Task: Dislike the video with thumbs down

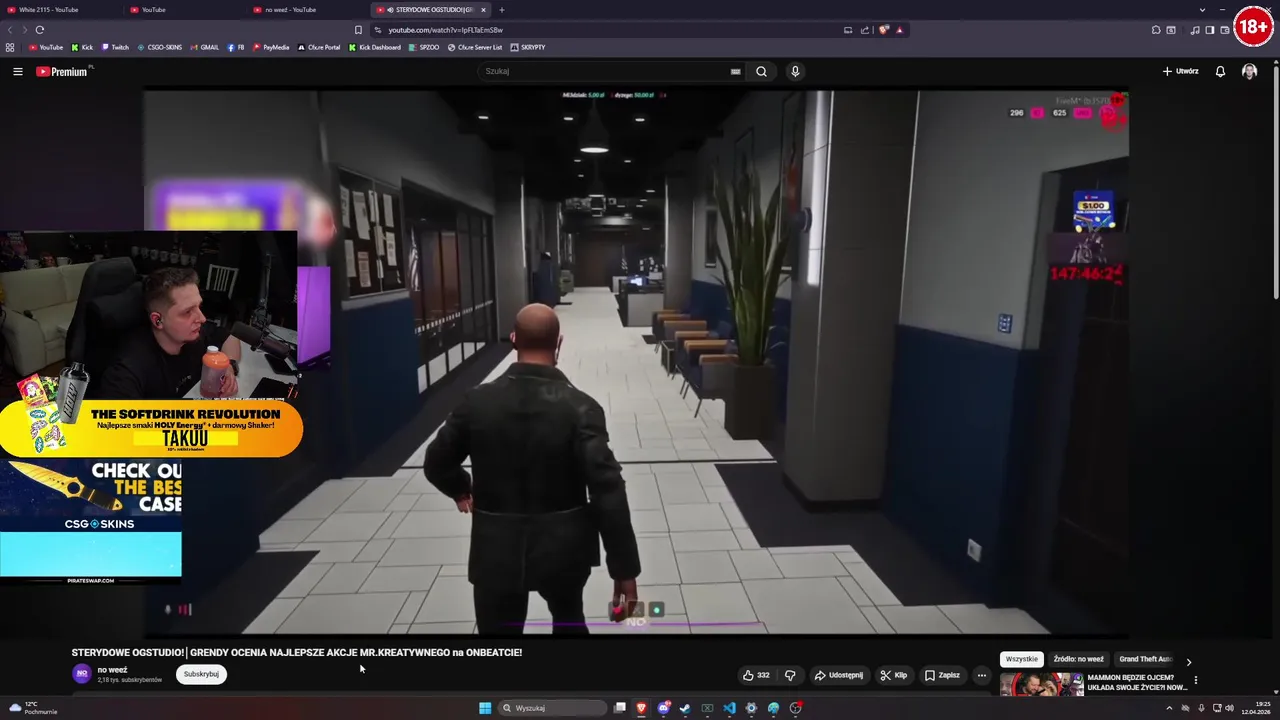Action: tap(790, 675)
